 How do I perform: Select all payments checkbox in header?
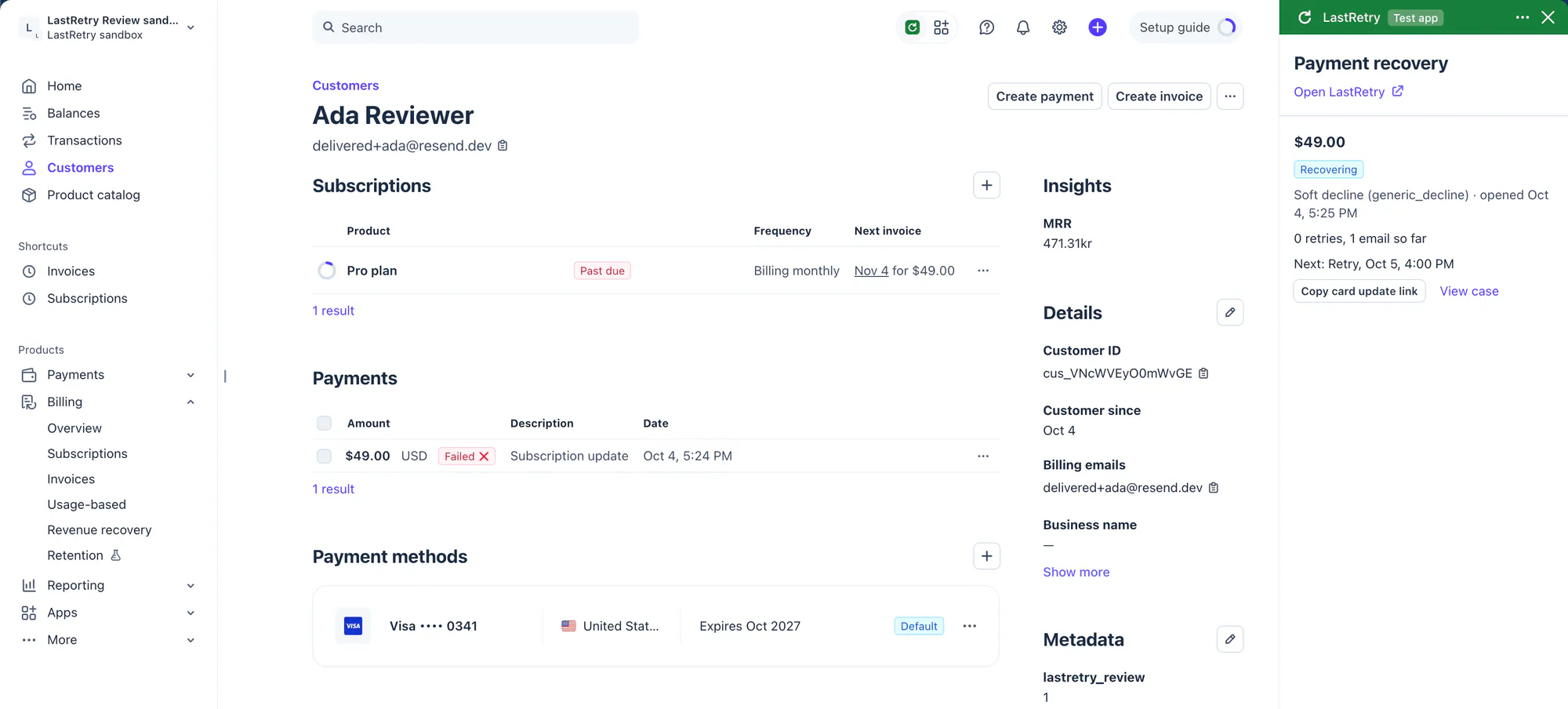coord(324,424)
